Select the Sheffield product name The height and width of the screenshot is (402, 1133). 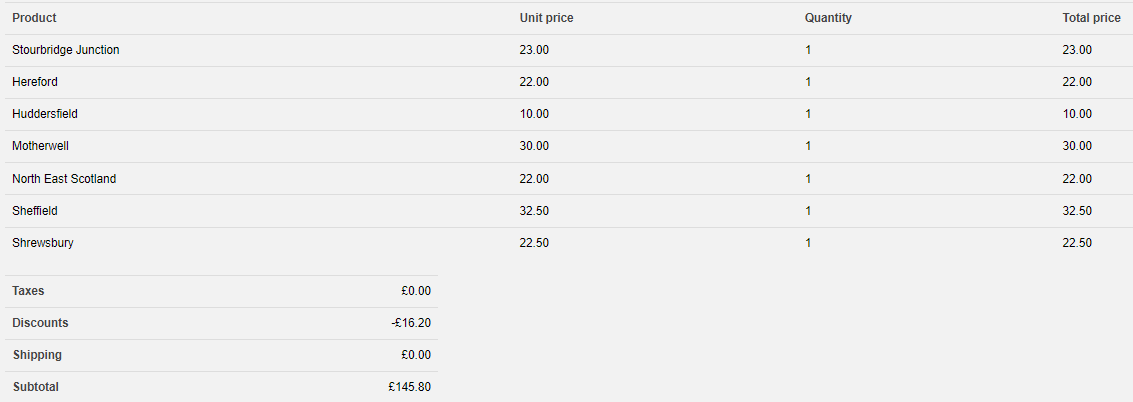[35, 211]
